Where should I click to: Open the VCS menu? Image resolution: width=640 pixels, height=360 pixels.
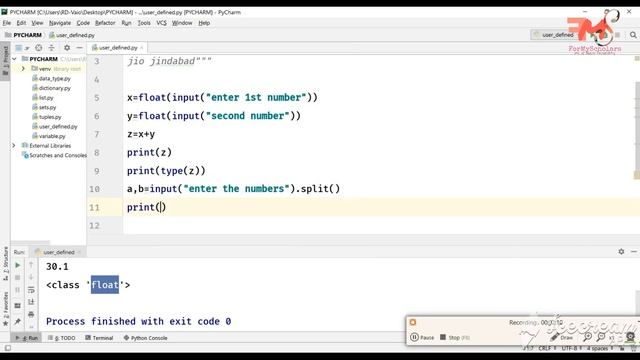point(161,23)
